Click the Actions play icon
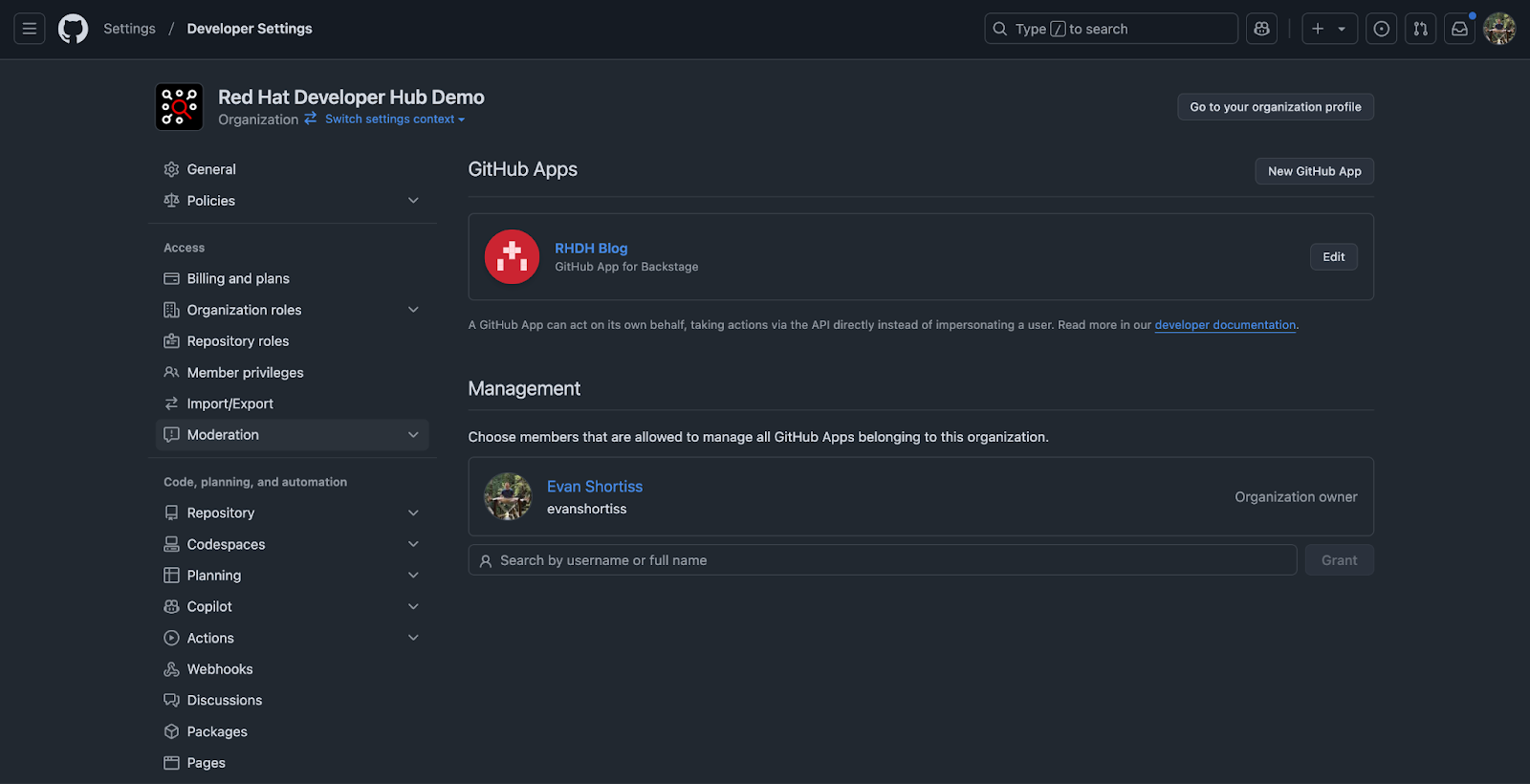The height and width of the screenshot is (784, 1530). tap(171, 638)
